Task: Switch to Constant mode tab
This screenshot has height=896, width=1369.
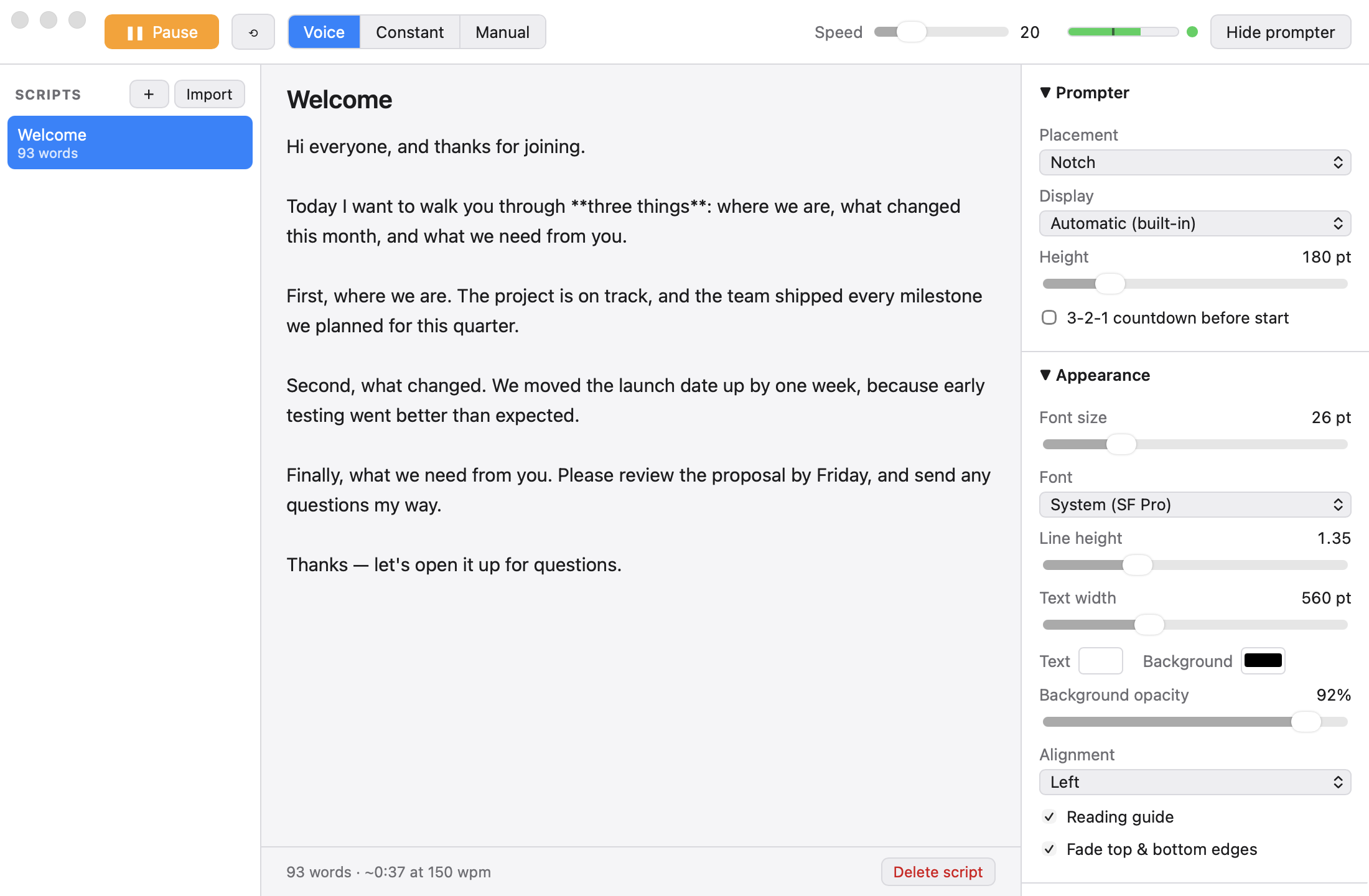Action: click(x=410, y=32)
